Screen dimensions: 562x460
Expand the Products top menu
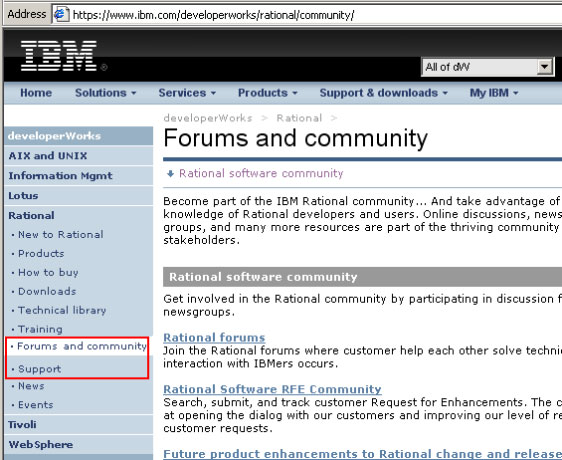[268, 93]
